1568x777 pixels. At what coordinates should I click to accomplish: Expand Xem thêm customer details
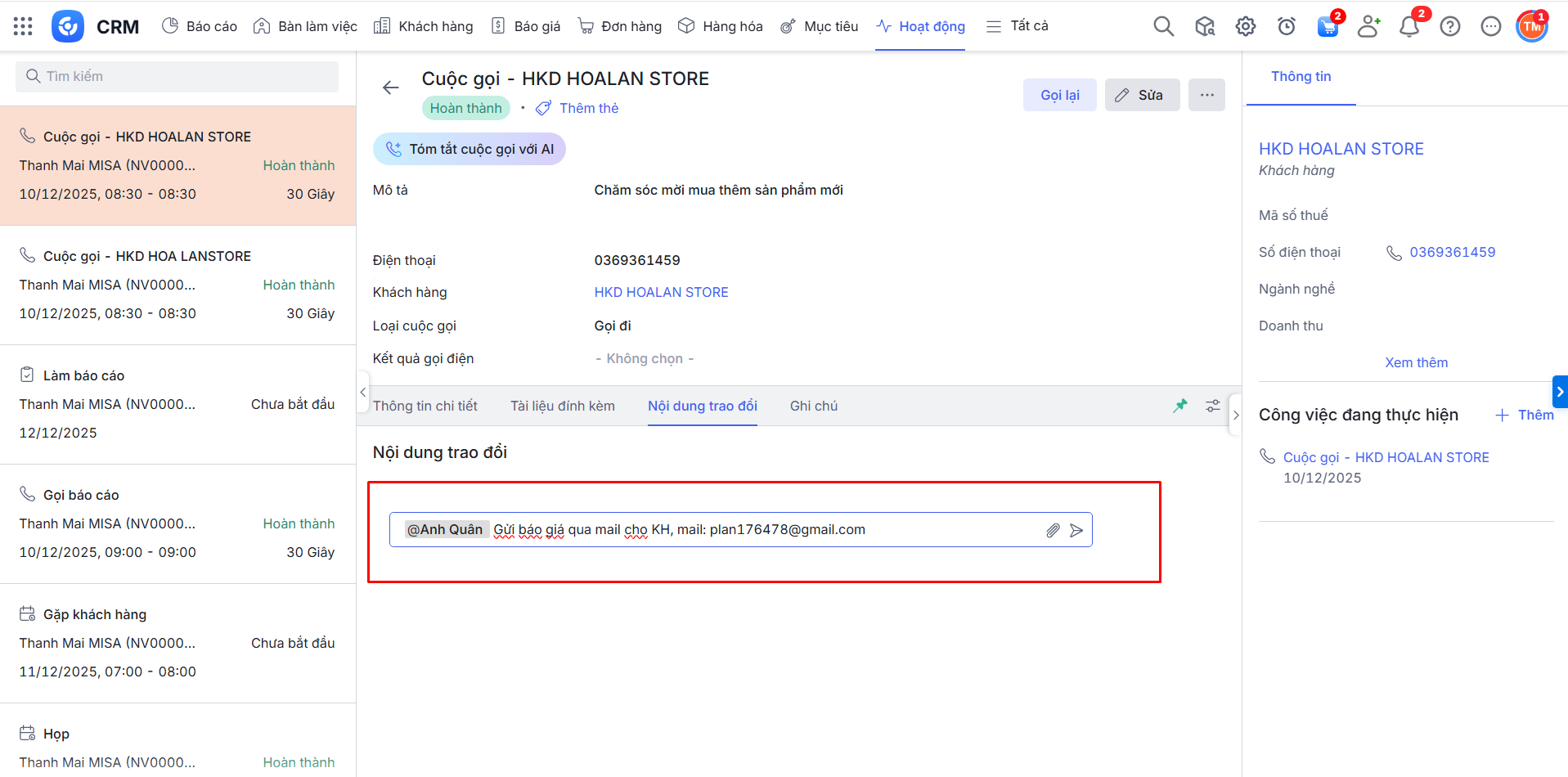point(1416,362)
